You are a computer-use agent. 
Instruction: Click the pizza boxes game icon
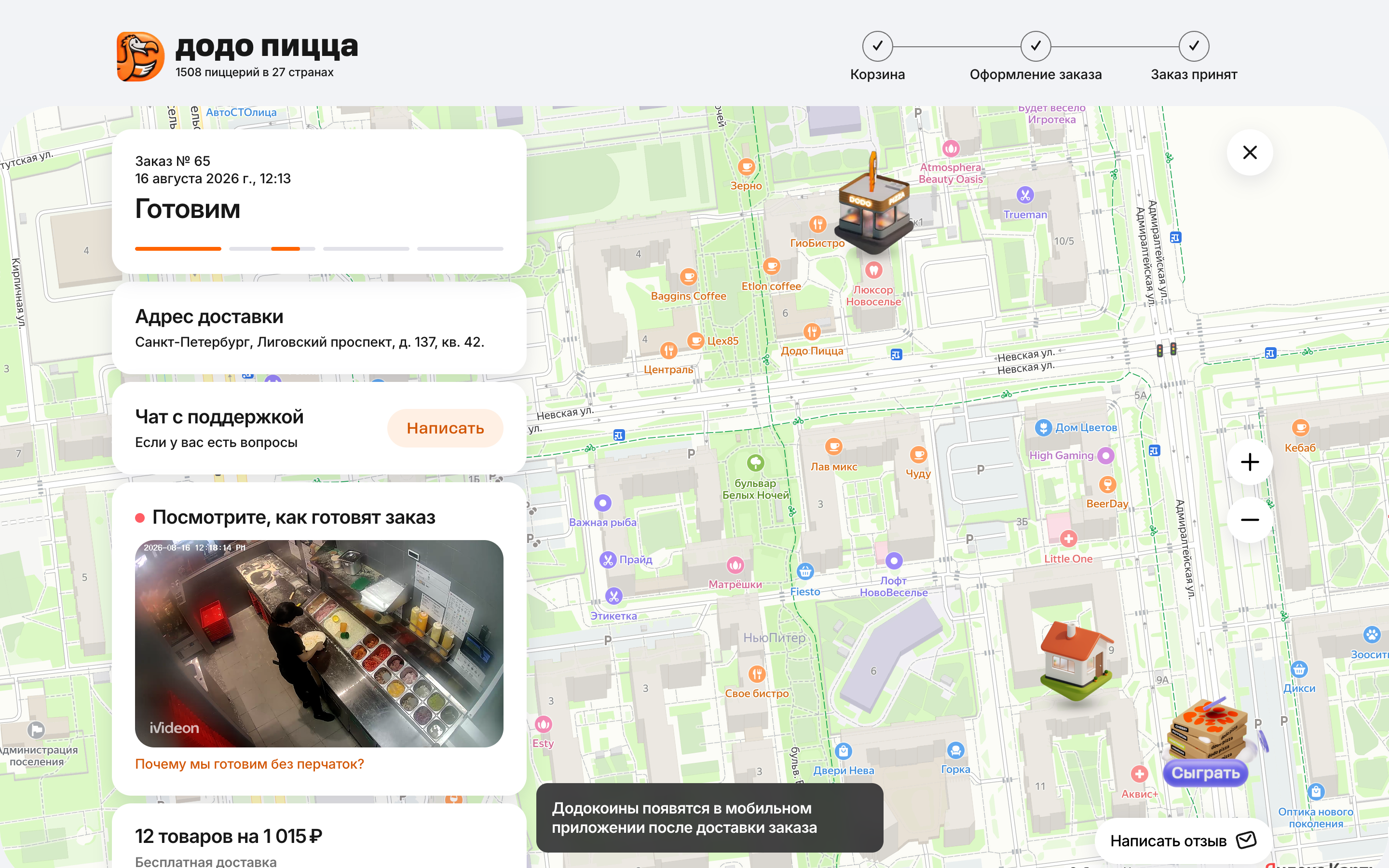1210,728
